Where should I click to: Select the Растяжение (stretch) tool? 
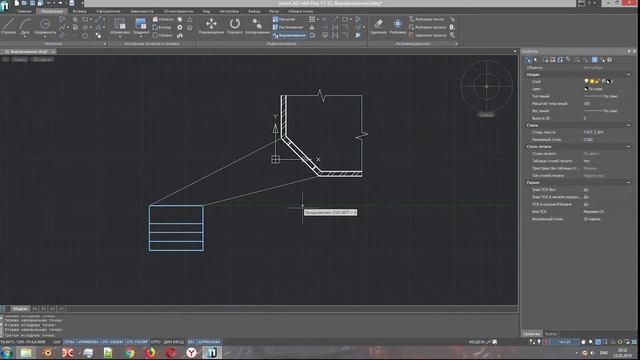point(288,27)
